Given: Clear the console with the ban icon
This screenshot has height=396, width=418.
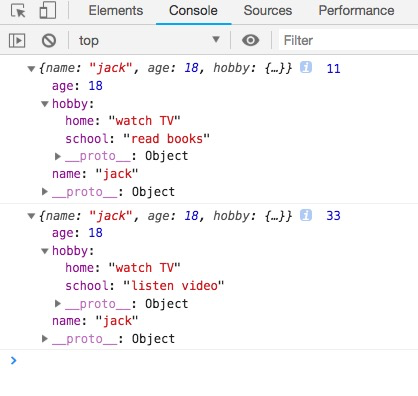Looking at the screenshot, I should pos(49,41).
